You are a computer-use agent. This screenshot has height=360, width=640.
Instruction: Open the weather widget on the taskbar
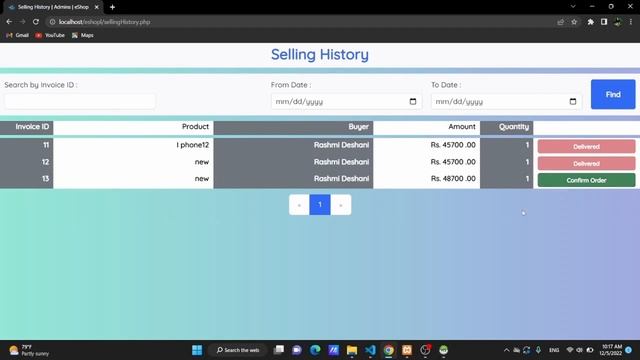(29, 350)
